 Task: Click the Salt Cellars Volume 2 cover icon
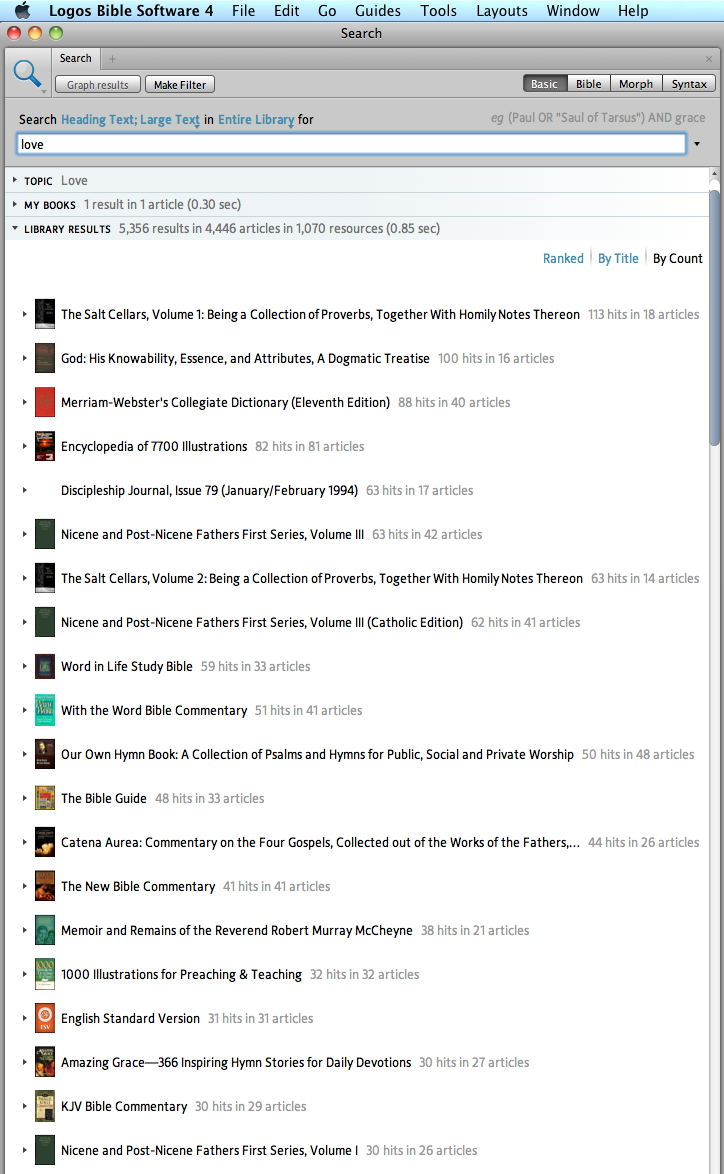coord(45,578)
